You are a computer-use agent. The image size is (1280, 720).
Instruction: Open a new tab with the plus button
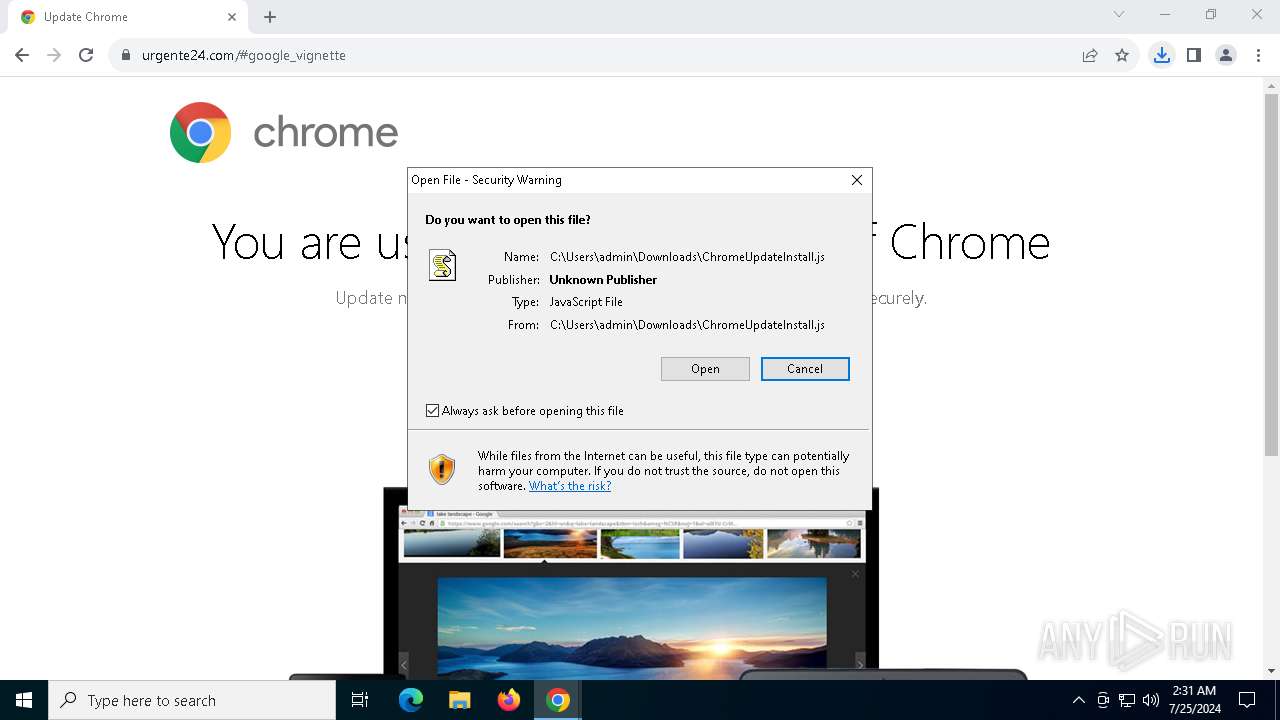click(x=270, y=17)
